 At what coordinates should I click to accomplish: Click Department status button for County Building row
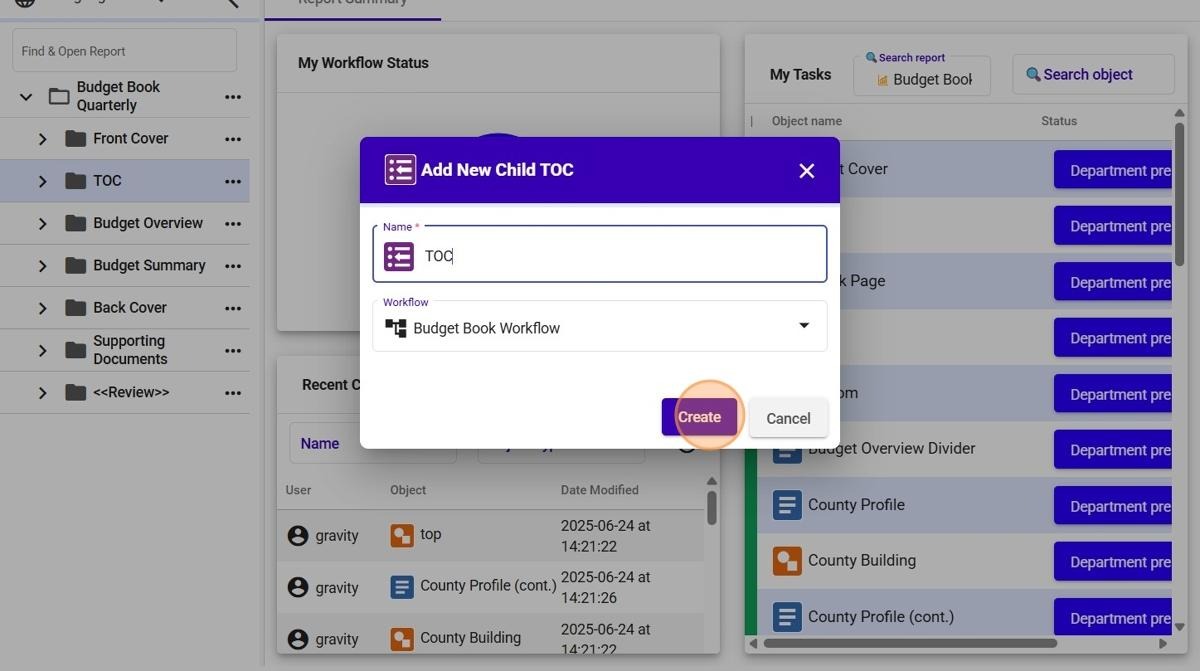[x=1113, y=562]
